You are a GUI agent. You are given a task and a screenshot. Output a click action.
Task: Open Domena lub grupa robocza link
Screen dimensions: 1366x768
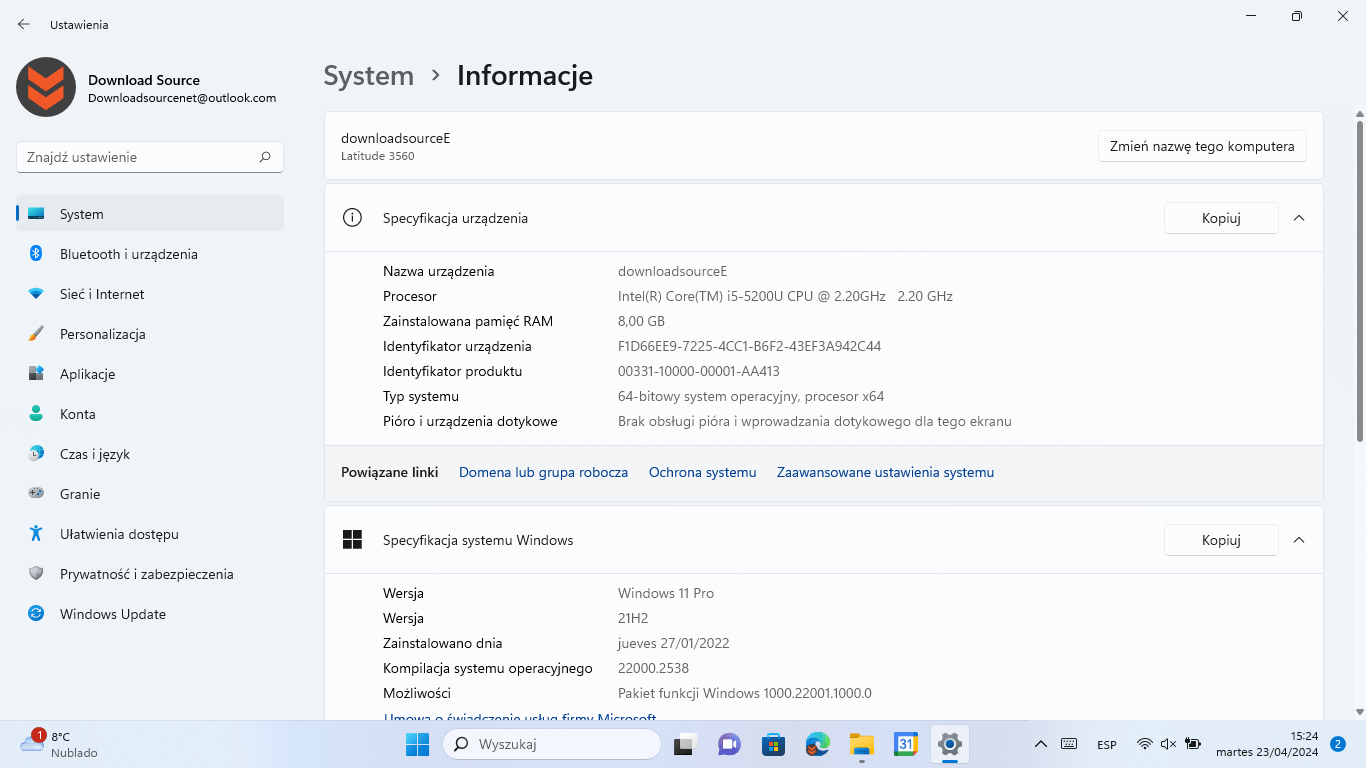click(x=543, y=472)
